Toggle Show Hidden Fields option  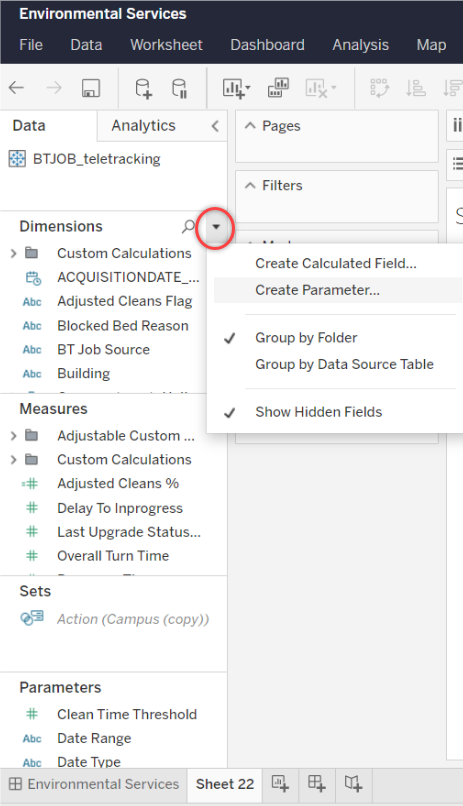coord(319,412)
